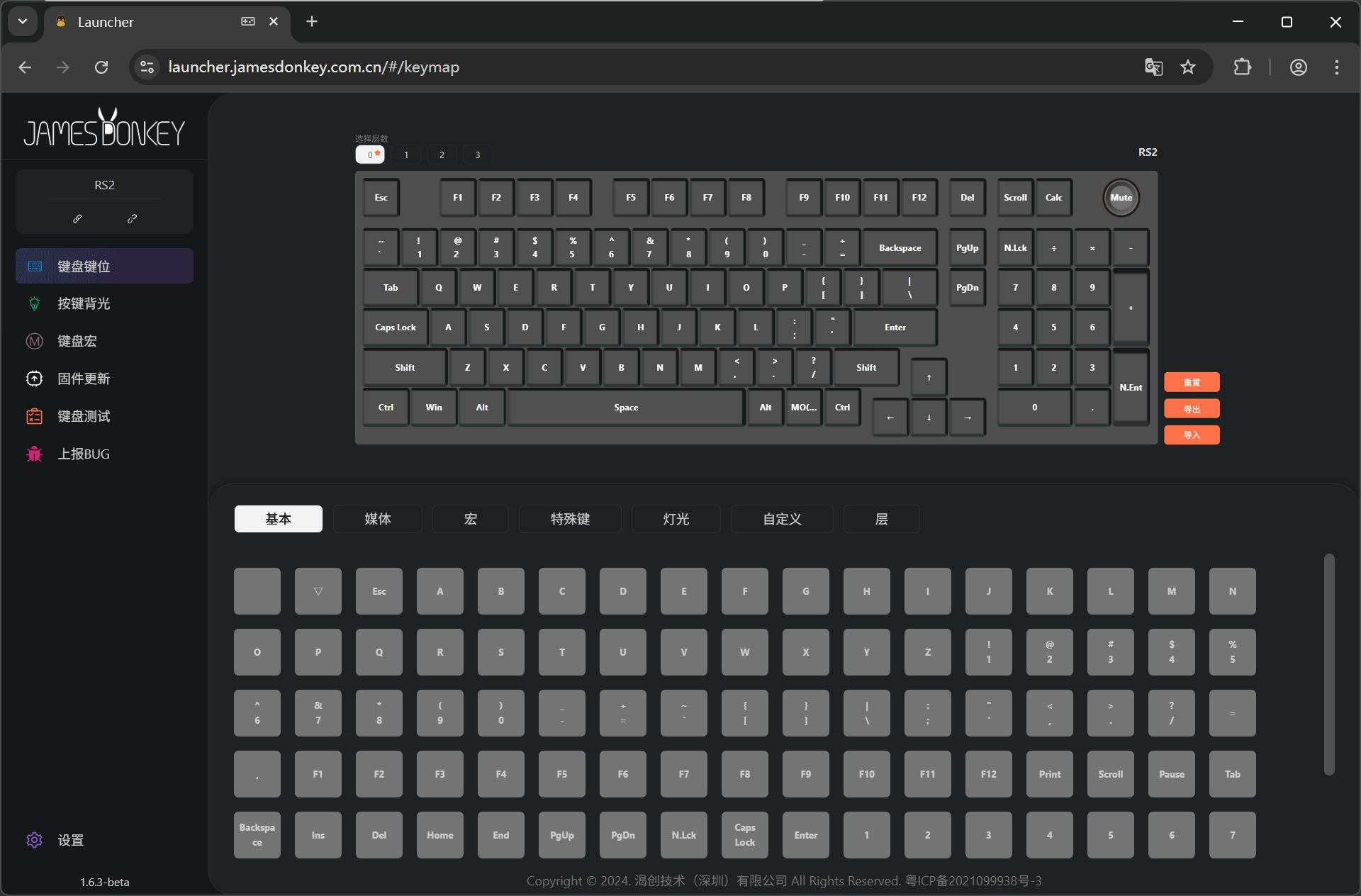Select layer 2 in layer selector
This screenshot has width=1361, height=896.
442,155
